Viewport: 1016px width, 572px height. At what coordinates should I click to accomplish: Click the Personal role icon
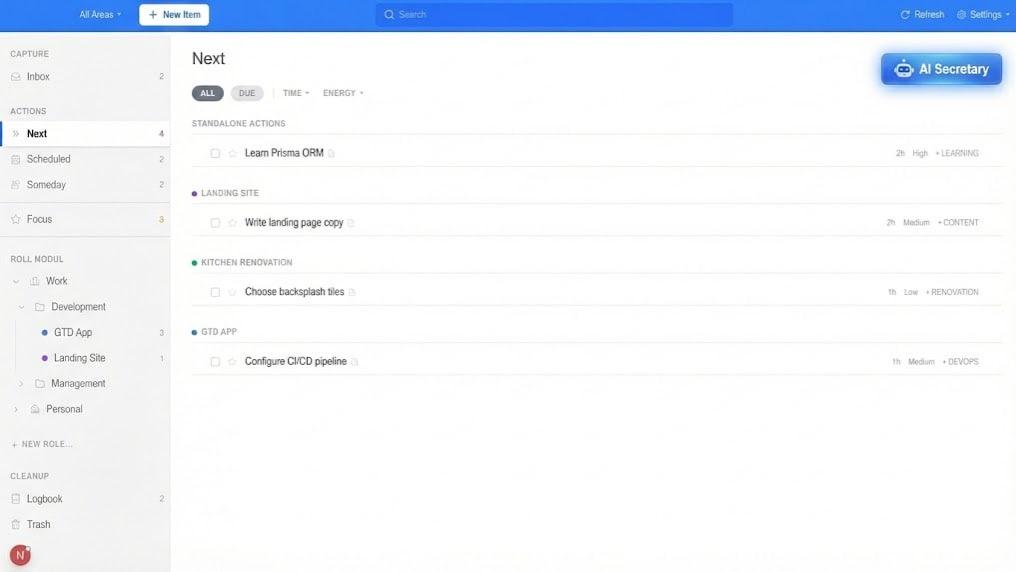(x=35, y=409)
